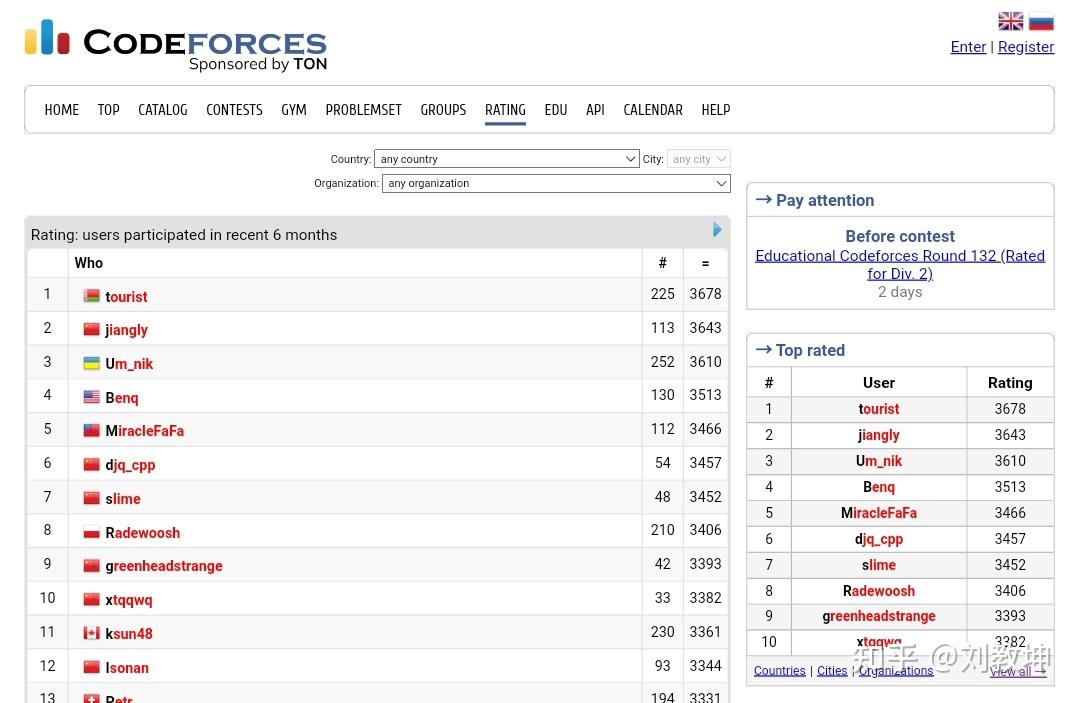Viewport: 1080px width, 703px height.
Task: Switch to the PROBLEMSET tab
Action: [x=363, y=110]
